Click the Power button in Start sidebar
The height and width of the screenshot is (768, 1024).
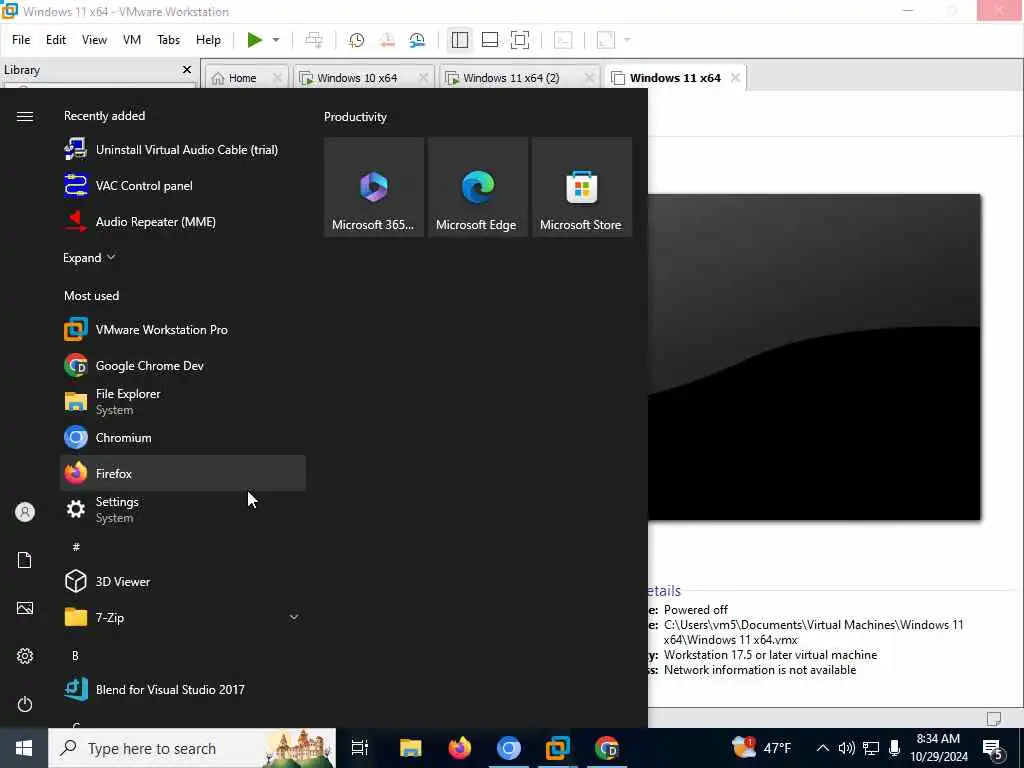pos(25,704)
